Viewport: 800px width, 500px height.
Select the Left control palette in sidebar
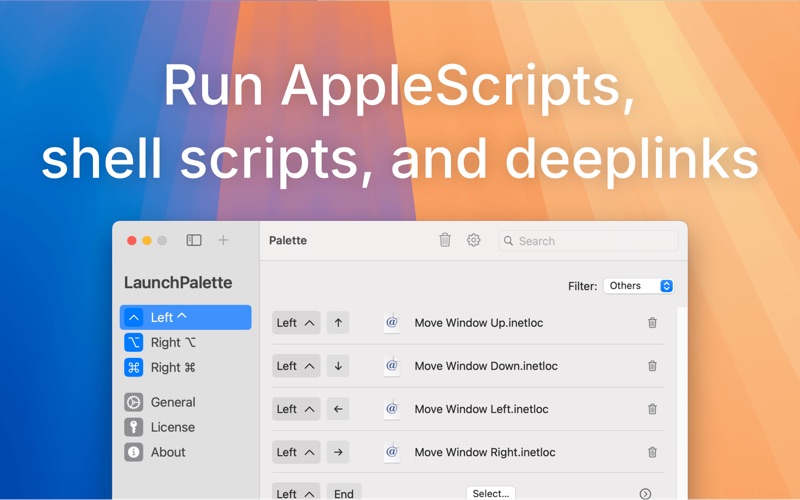click(186, 317)
